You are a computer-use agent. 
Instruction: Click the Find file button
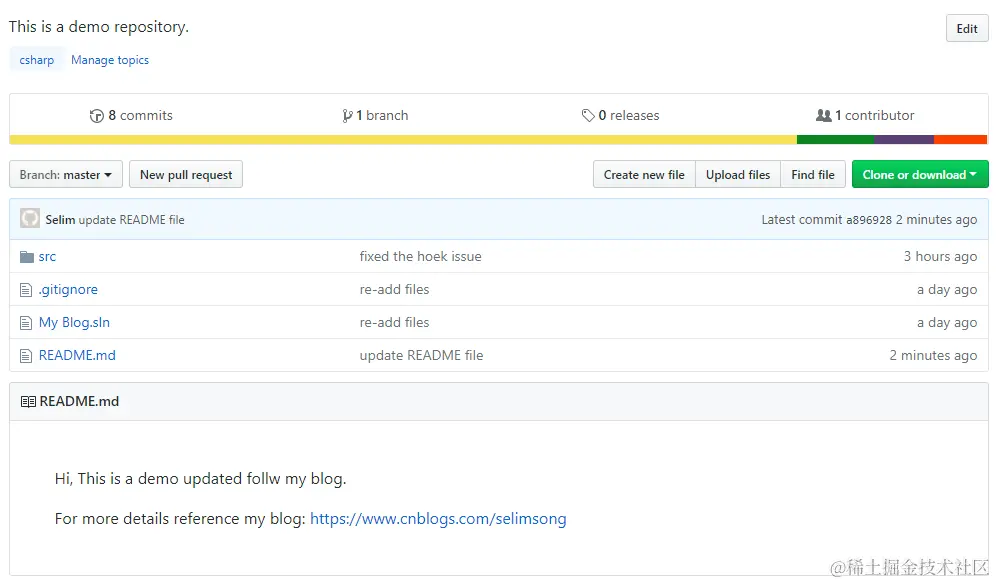(x=813, y=174)
